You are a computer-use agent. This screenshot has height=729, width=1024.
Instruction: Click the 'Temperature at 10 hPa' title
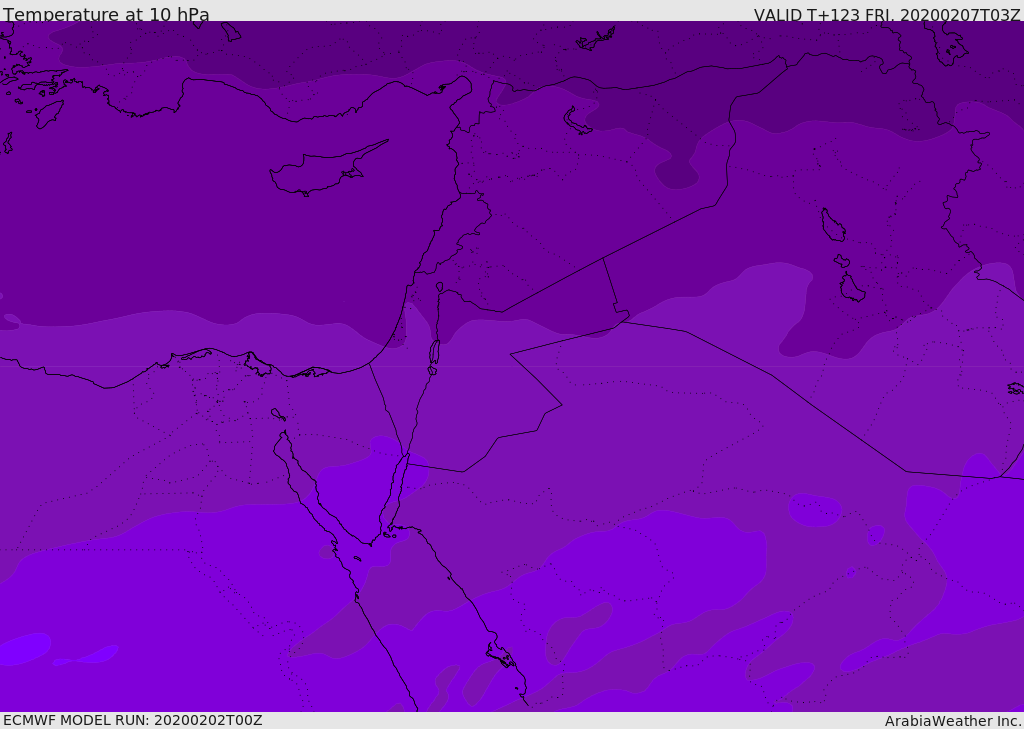[x=106, y=15]
